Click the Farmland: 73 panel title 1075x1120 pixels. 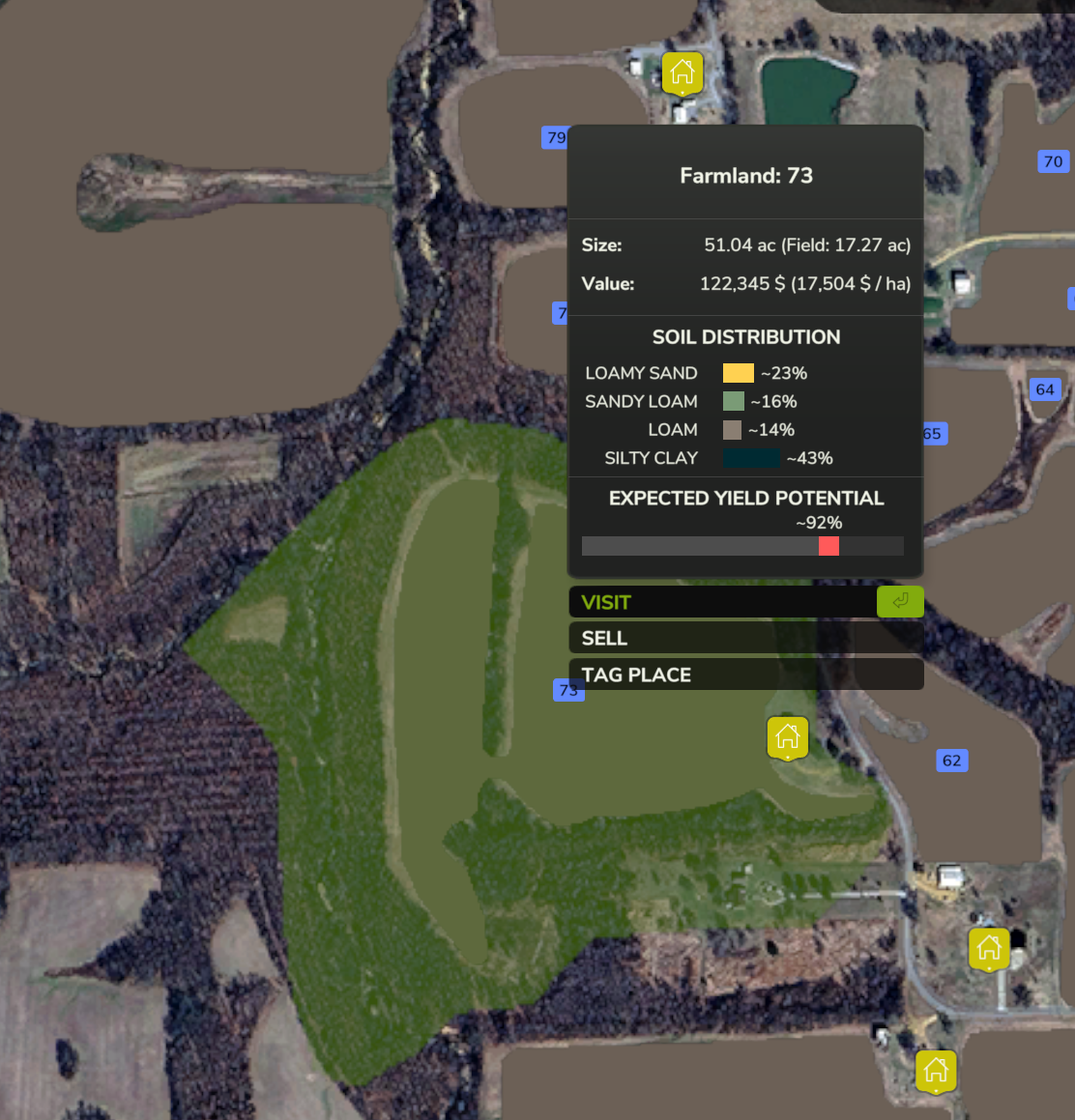(745, 176)
